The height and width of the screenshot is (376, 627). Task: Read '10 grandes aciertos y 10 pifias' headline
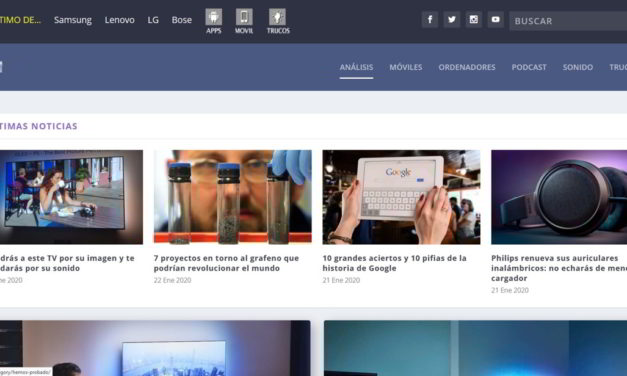tap(394, 263)
